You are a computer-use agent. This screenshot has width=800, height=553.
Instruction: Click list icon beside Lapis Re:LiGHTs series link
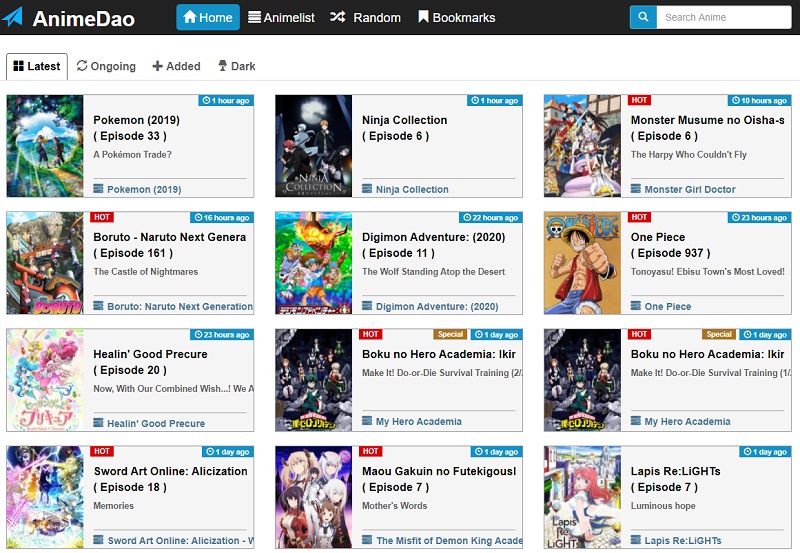(x=636, y=540)
